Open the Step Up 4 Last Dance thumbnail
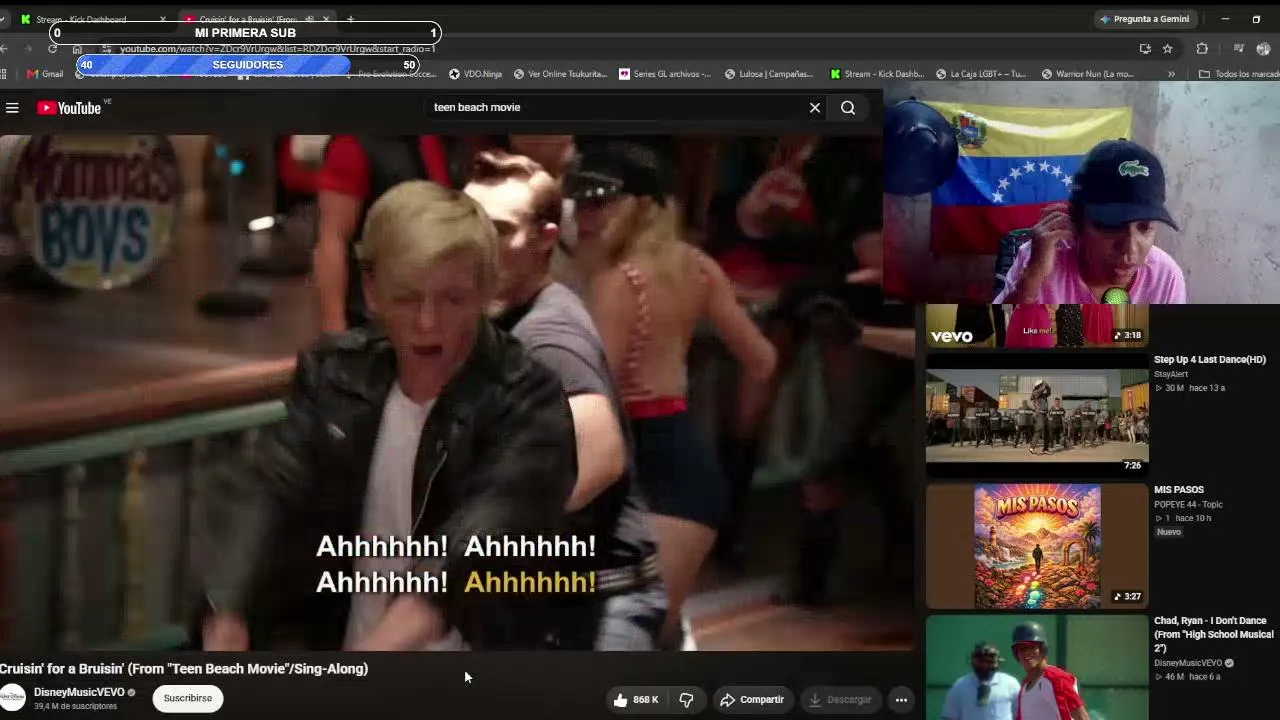 [x=1037, y=416]
